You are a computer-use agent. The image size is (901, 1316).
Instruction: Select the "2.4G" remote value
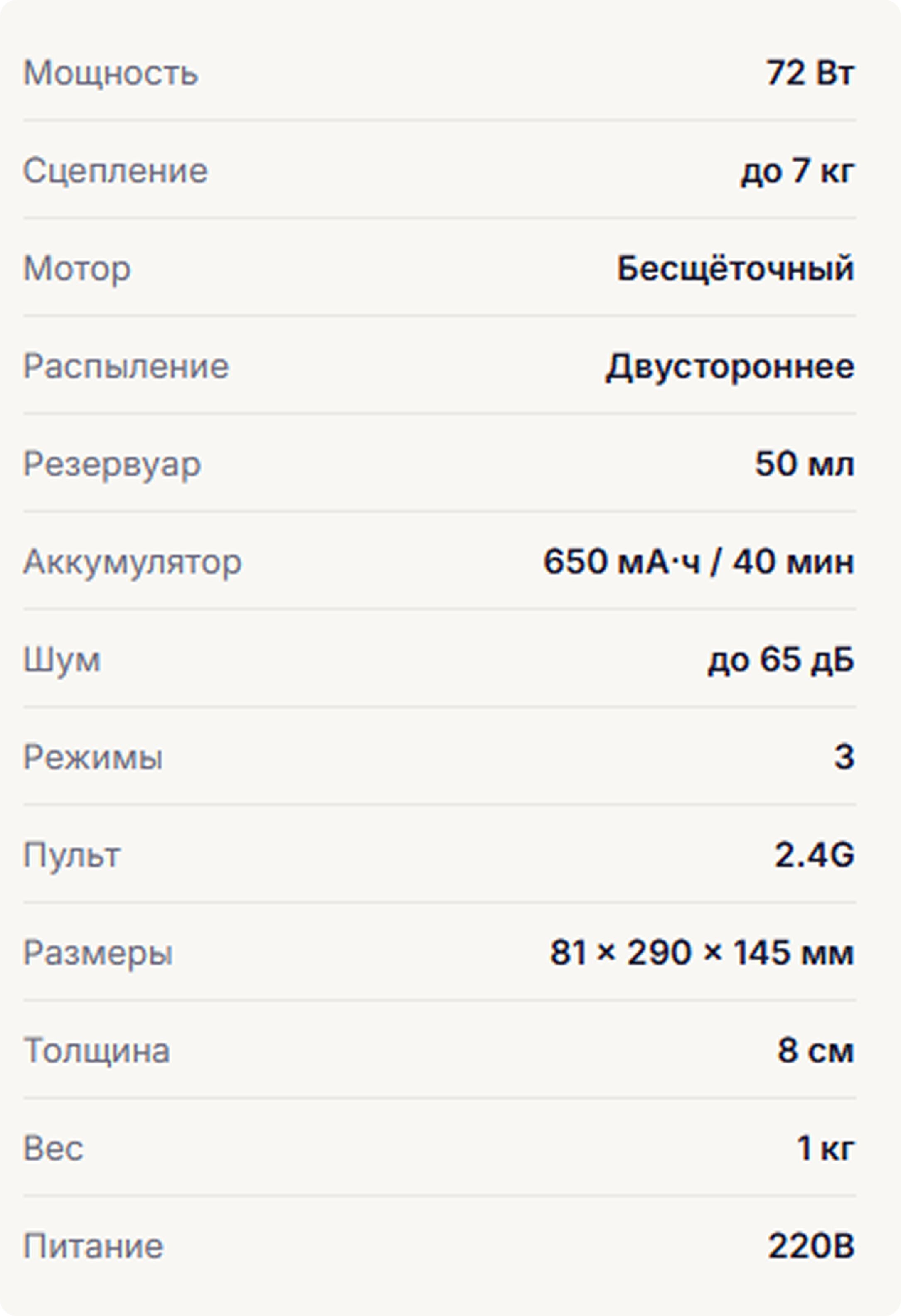814,855
